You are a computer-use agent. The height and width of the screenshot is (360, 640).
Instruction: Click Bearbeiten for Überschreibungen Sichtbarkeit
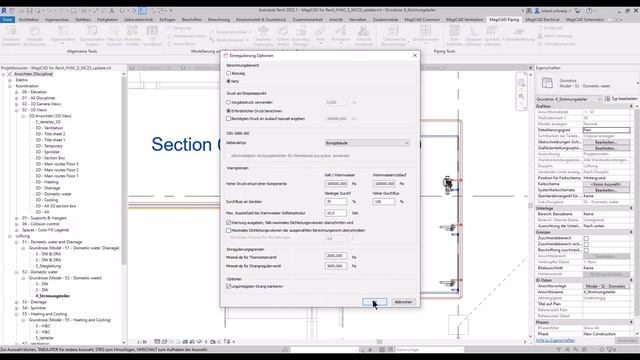(606, 142)
